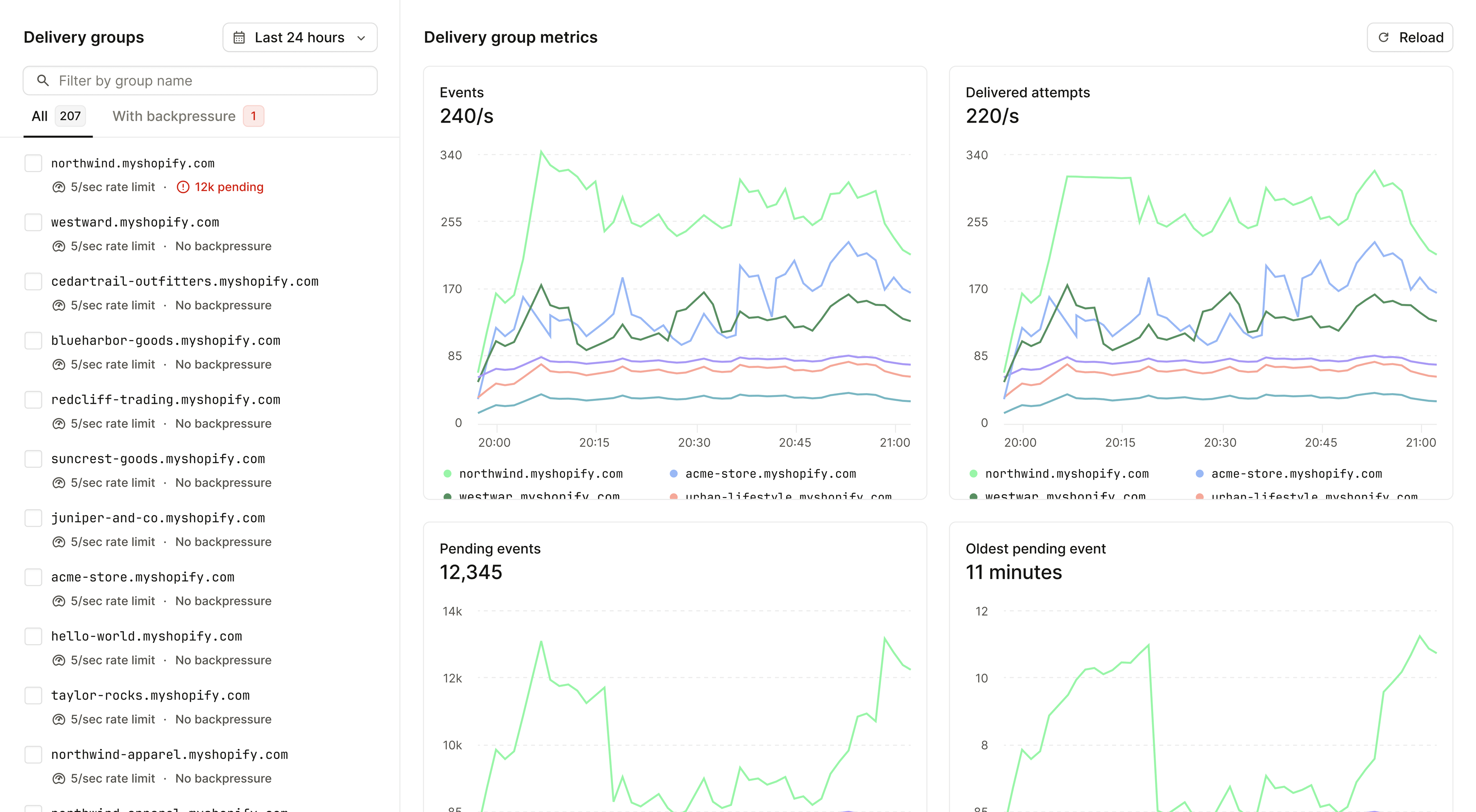
Task: Click No backpressure status under westward.myshopify.com
Action: 223,246
